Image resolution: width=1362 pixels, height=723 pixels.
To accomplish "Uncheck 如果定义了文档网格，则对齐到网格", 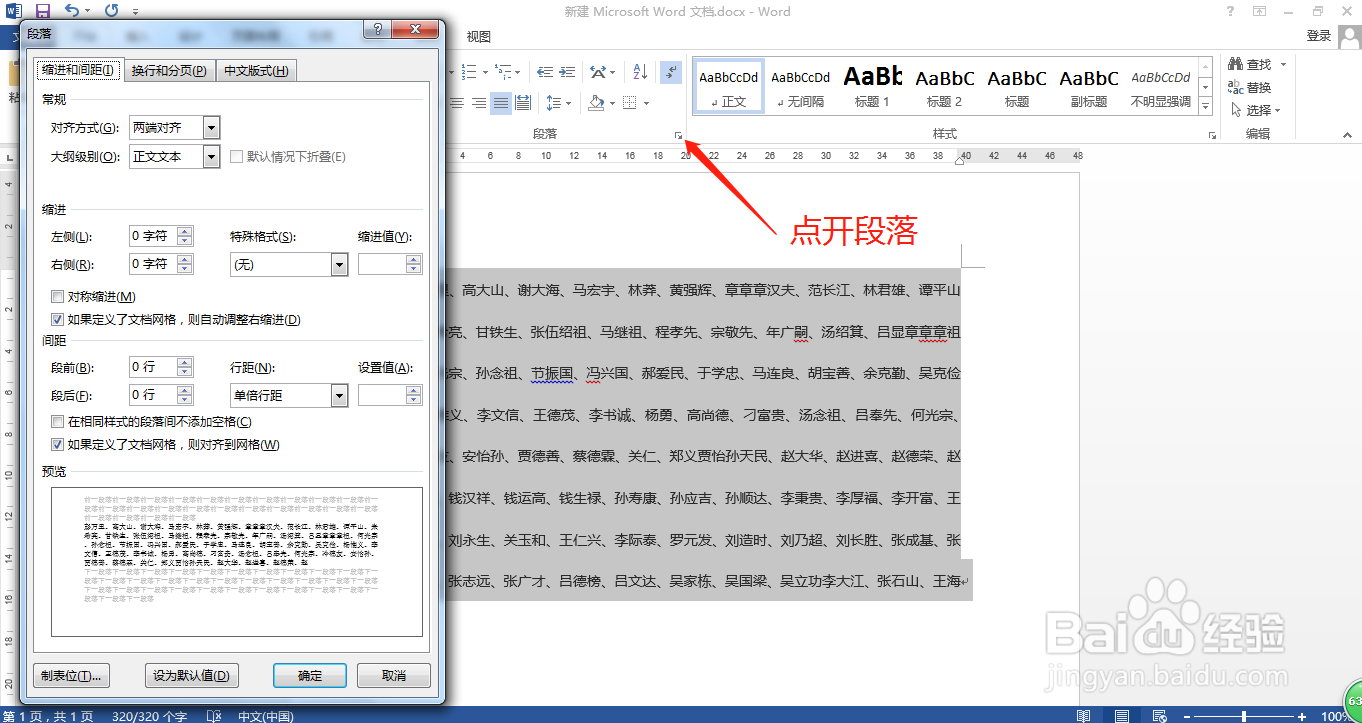I will click(x=57, y=444).
